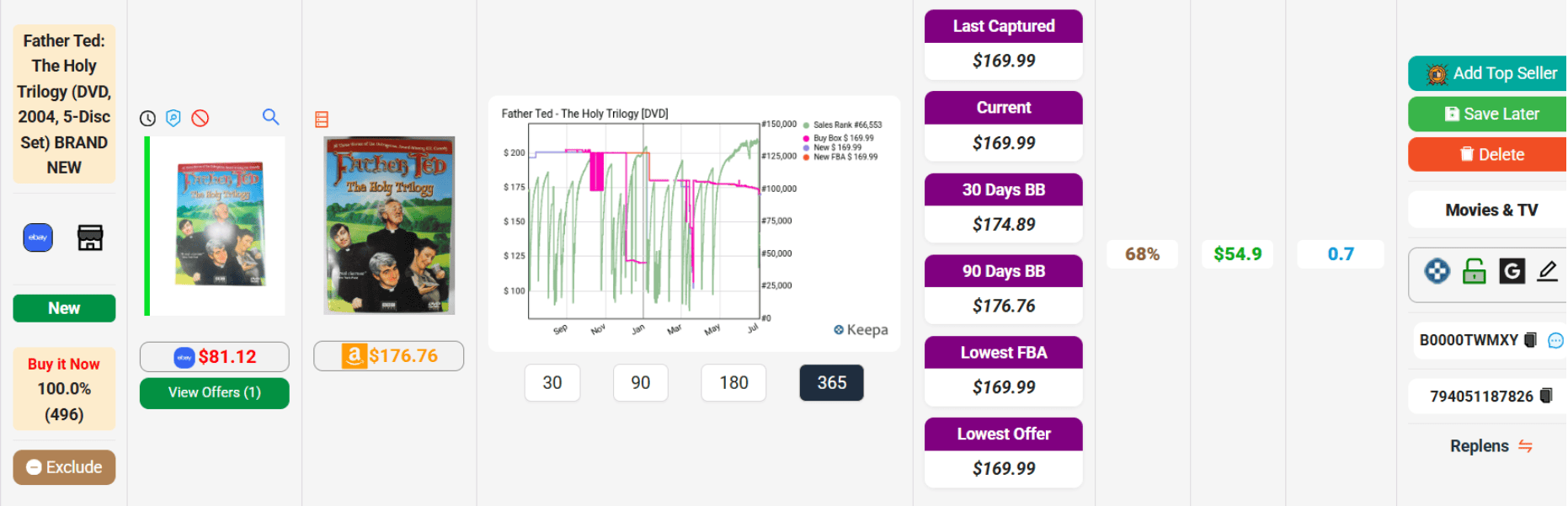Click the red prohibited circle icon
The height and width of the screenshot is (506, 1568).
click(200, 118)
